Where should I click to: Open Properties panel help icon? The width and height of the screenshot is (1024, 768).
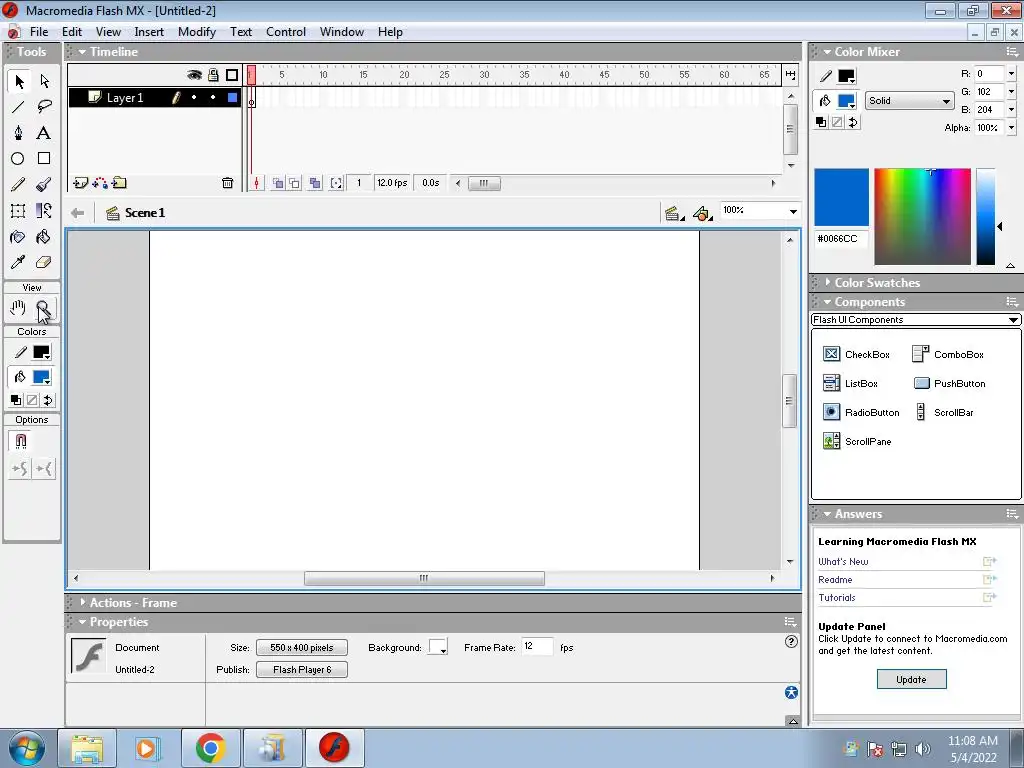coord(791,641)
